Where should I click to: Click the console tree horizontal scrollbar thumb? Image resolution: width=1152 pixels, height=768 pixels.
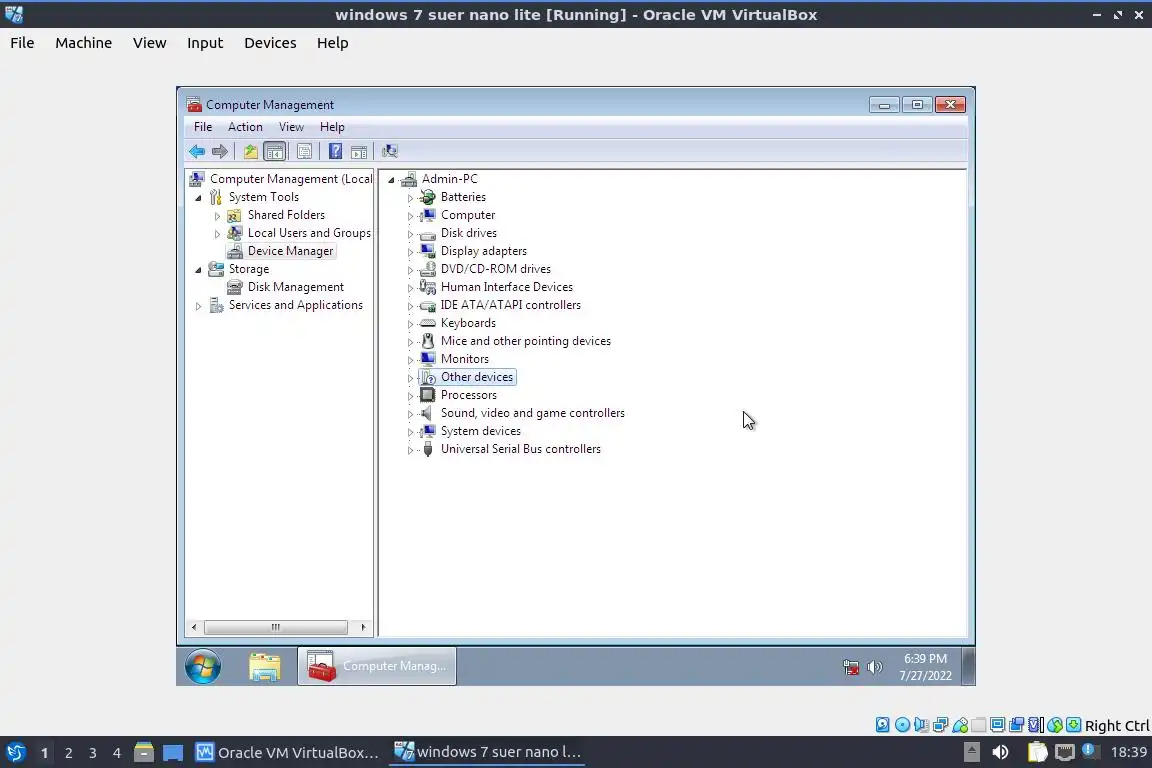coord(276,628)
